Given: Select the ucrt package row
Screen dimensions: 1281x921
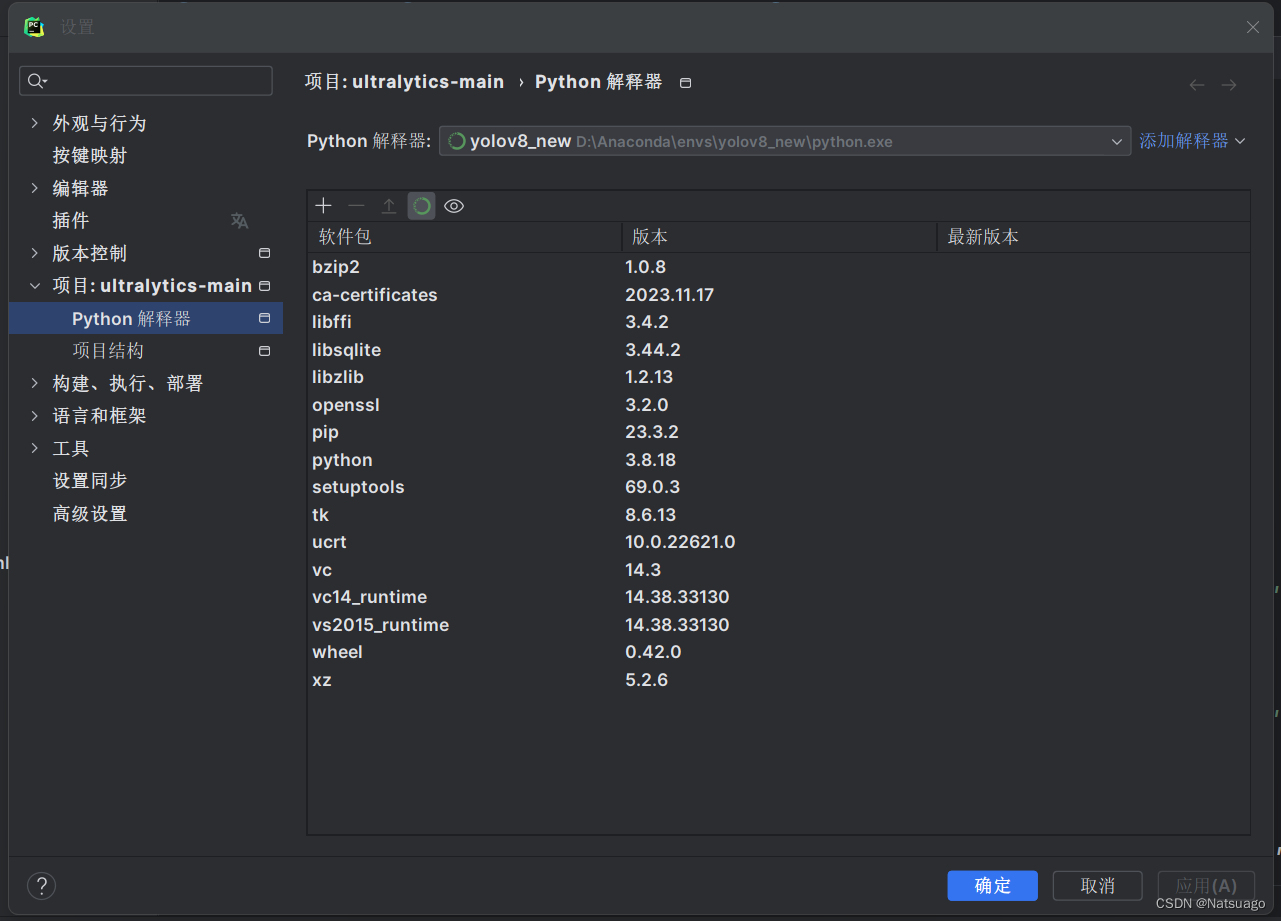Looking at the screenshot, I should 779,542.
